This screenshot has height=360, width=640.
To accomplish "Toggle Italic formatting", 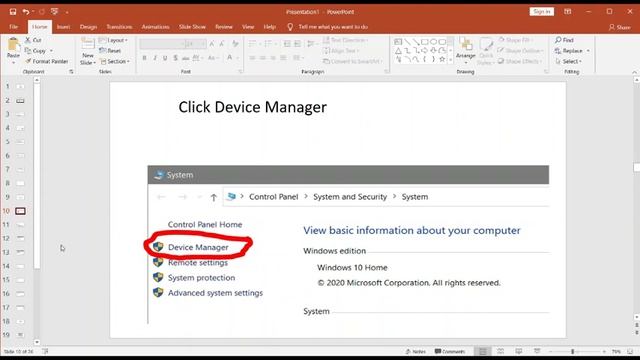I will (x=155, y=58).
